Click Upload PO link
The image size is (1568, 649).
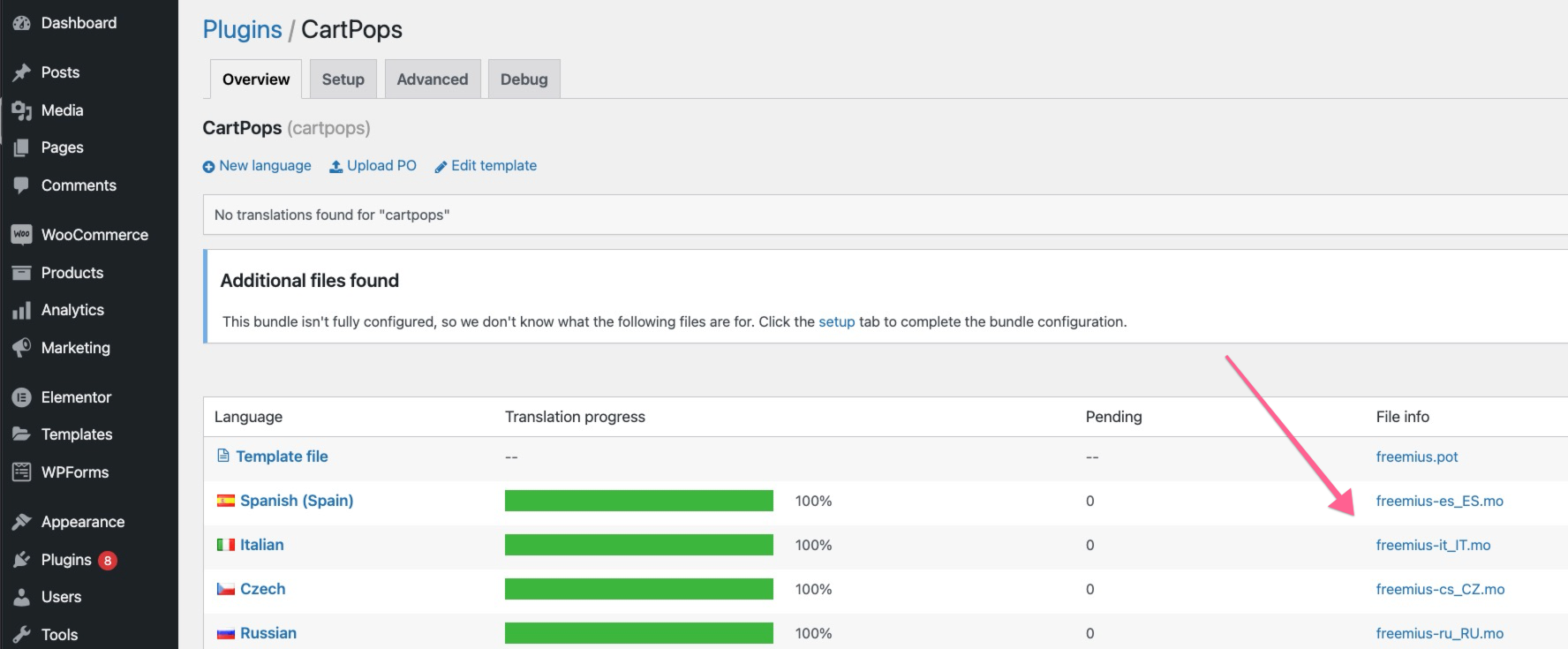pyautogui.click(x=373, y=166)
